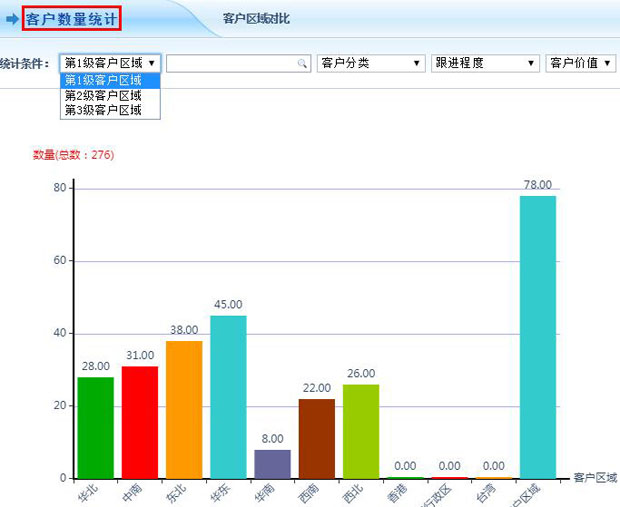620x507 pixels.
Task: Click the 数量(总数：276) chart title
Action: [74, 155]
